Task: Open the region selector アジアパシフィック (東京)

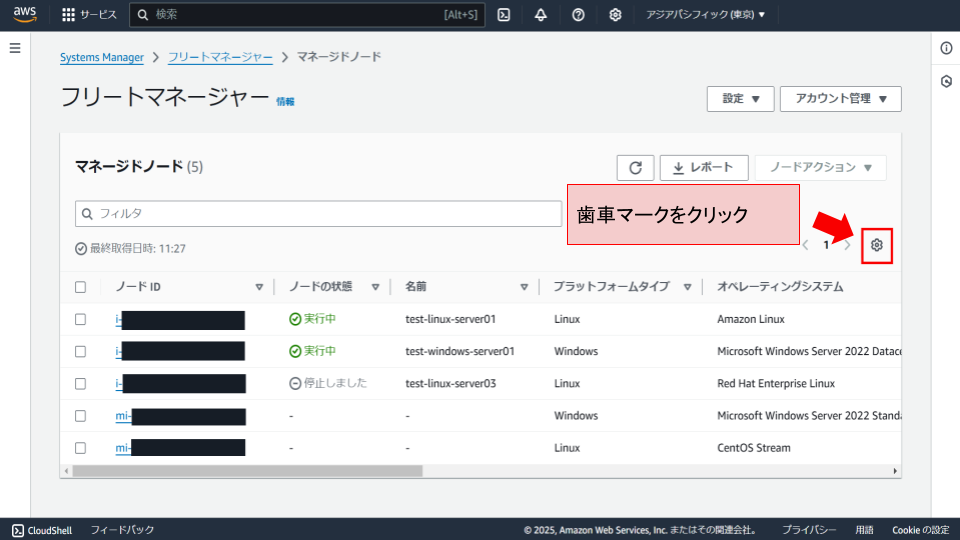Action: click(705, 15)
